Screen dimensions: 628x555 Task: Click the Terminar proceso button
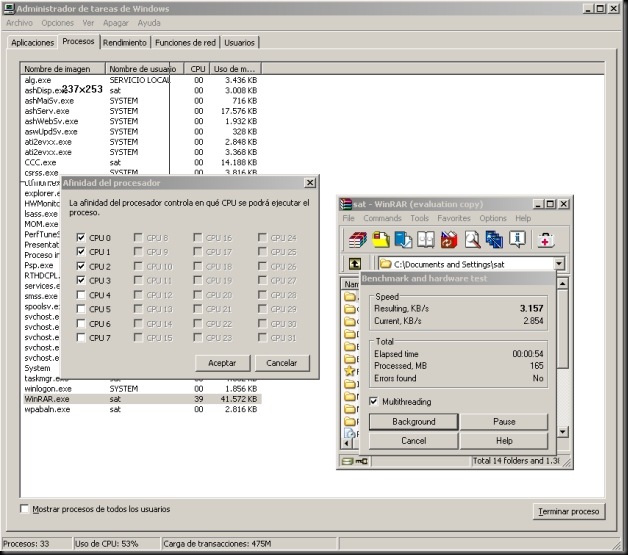tap(569, 511)
